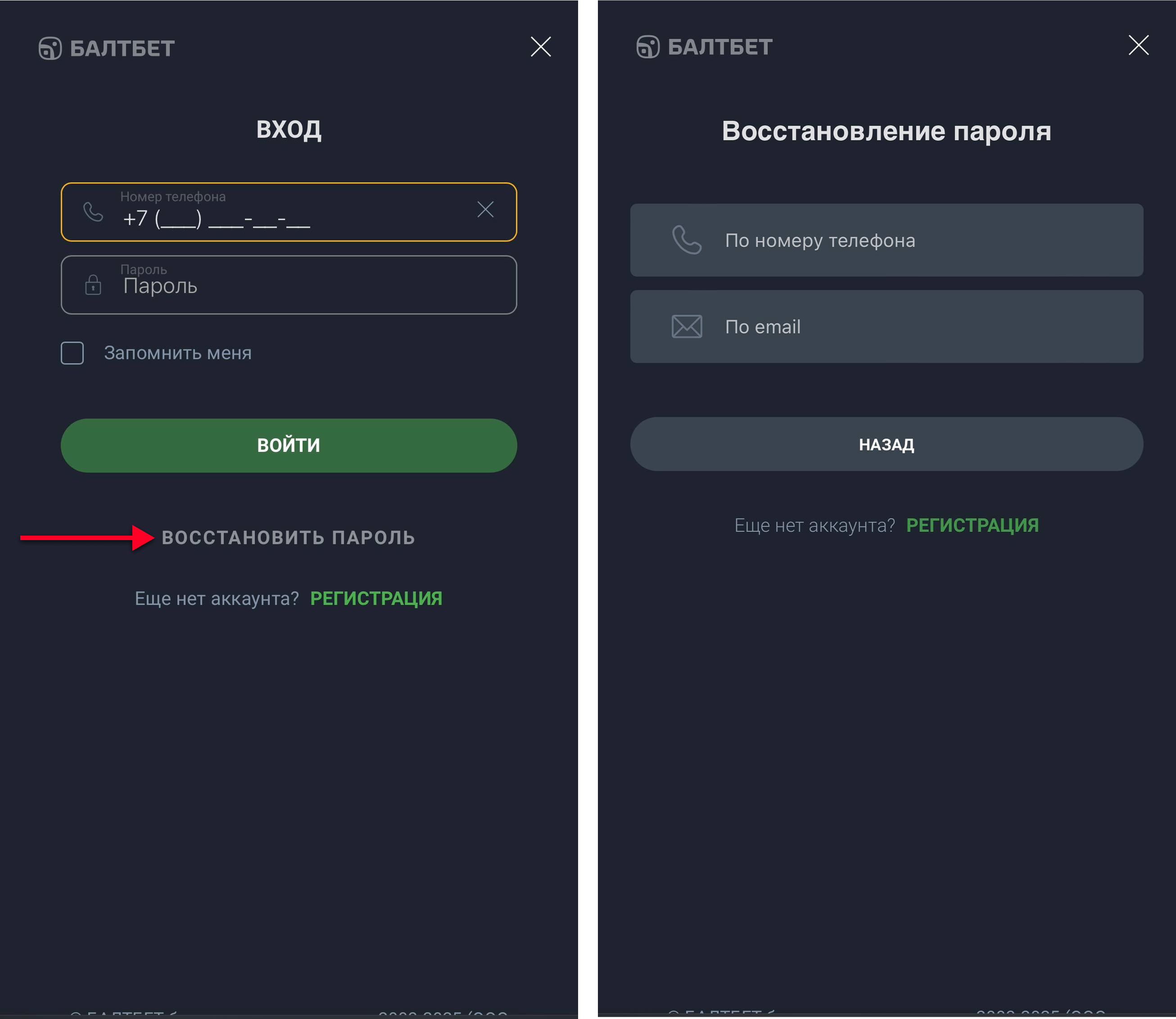Enable the Запомнить меня checkbox

tap(72, 353)
